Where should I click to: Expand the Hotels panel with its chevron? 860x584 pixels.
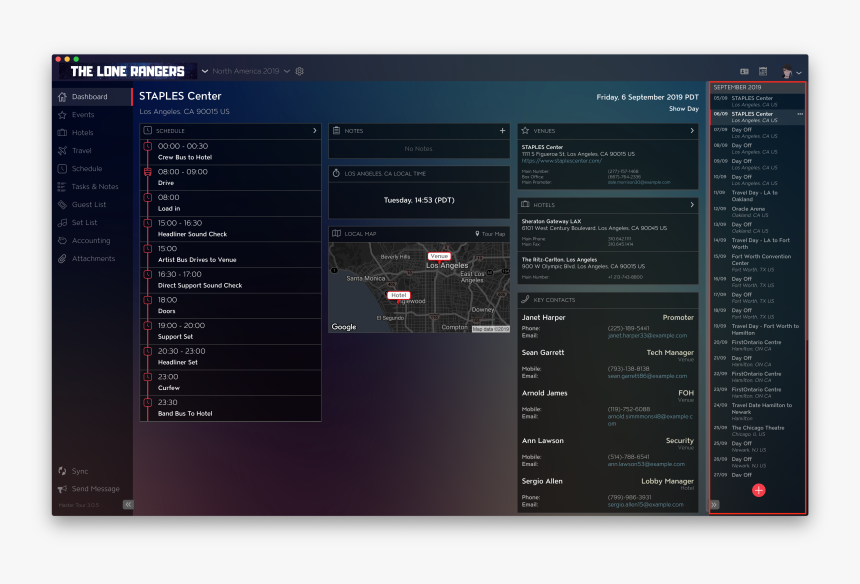coord(692,205)
